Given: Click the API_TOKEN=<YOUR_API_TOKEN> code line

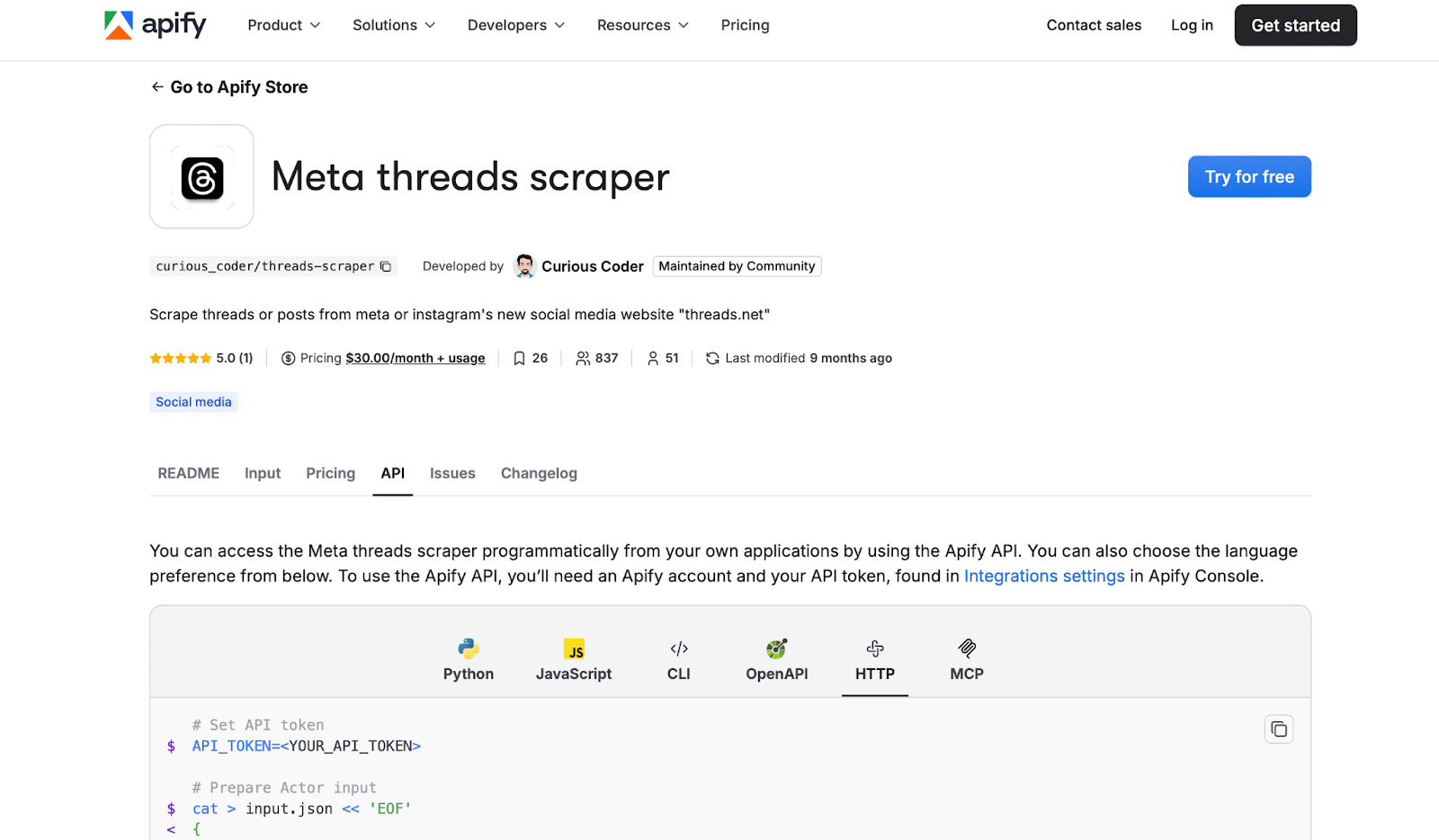Looking at the screenshot, I should (307, 746).
